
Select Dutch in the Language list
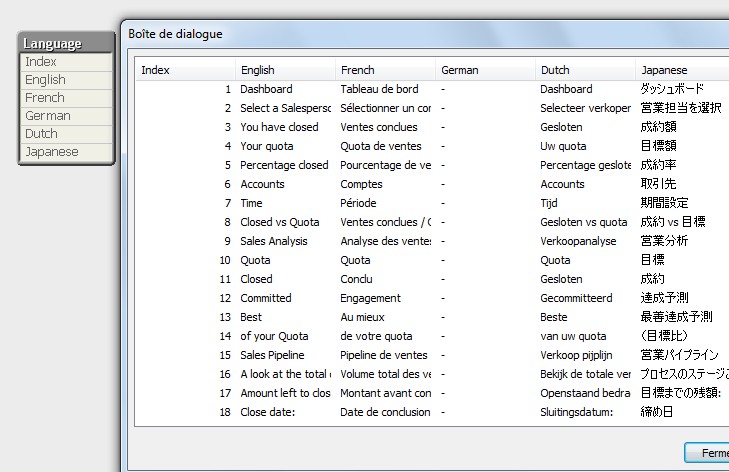click(x=66, y=134)
